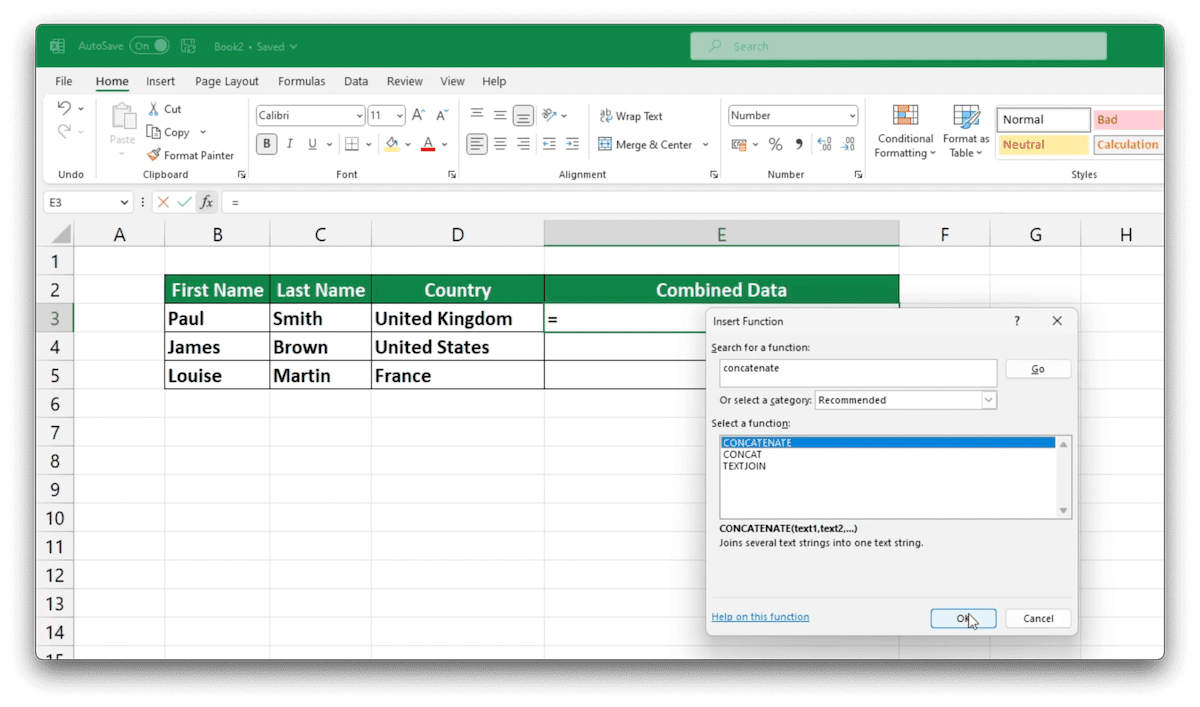Image resolution: width=1200 pixels, height=707 pixels.
Task: Switch to the Page Layout tab
Action: [227, 81]
